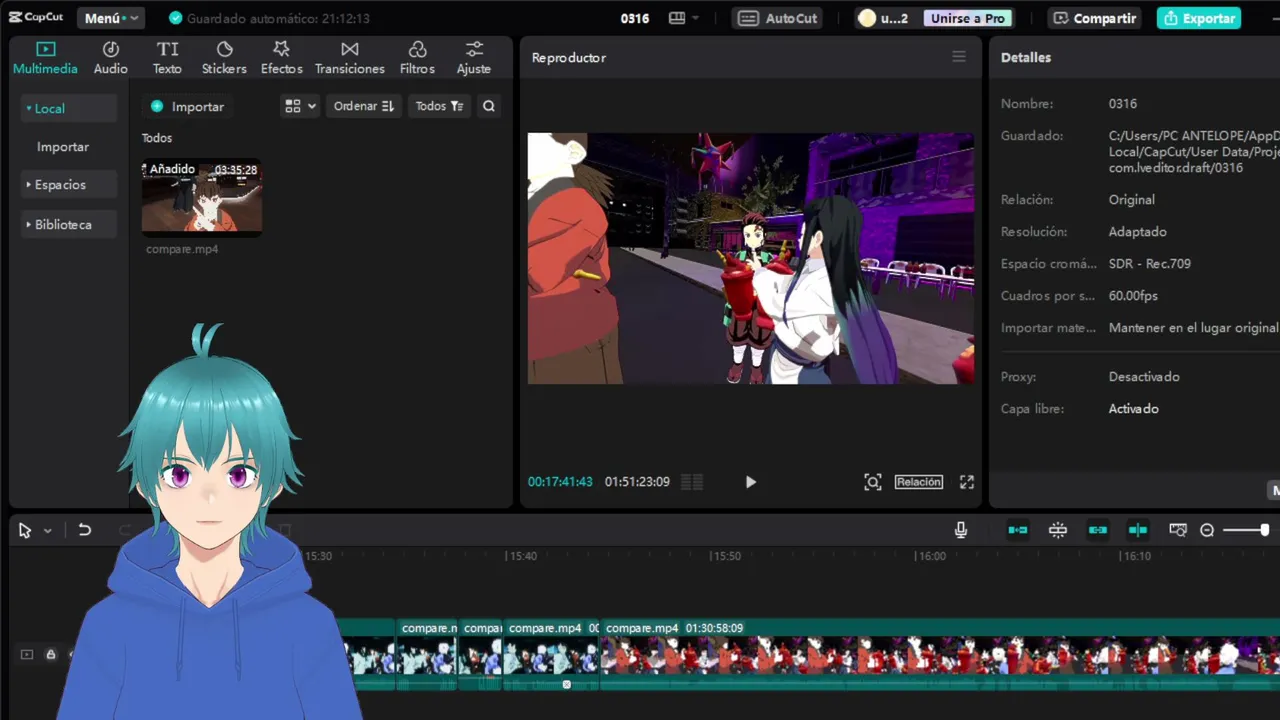Click the Capa libre Activado value

(1134, 409)
